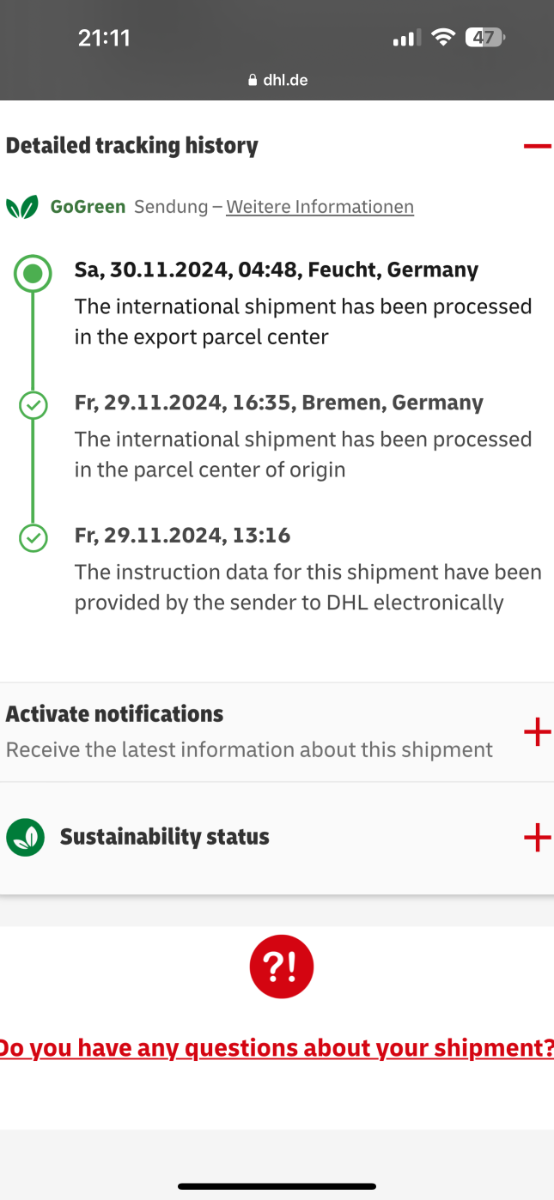
Task: Tap the battery indicator in status bar
Action: [x=486, y=38]
